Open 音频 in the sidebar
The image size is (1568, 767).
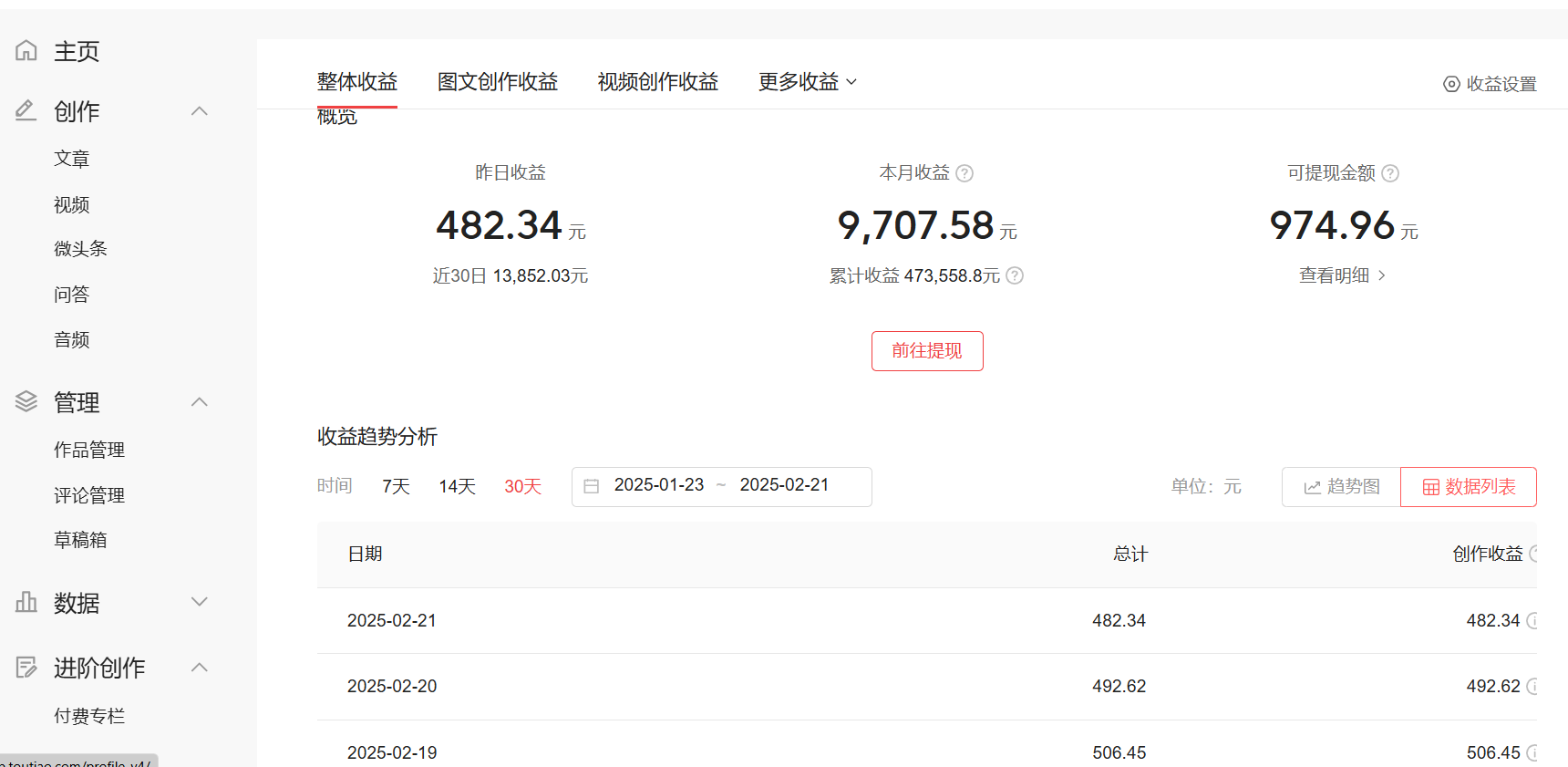click(x=72, y=340)
